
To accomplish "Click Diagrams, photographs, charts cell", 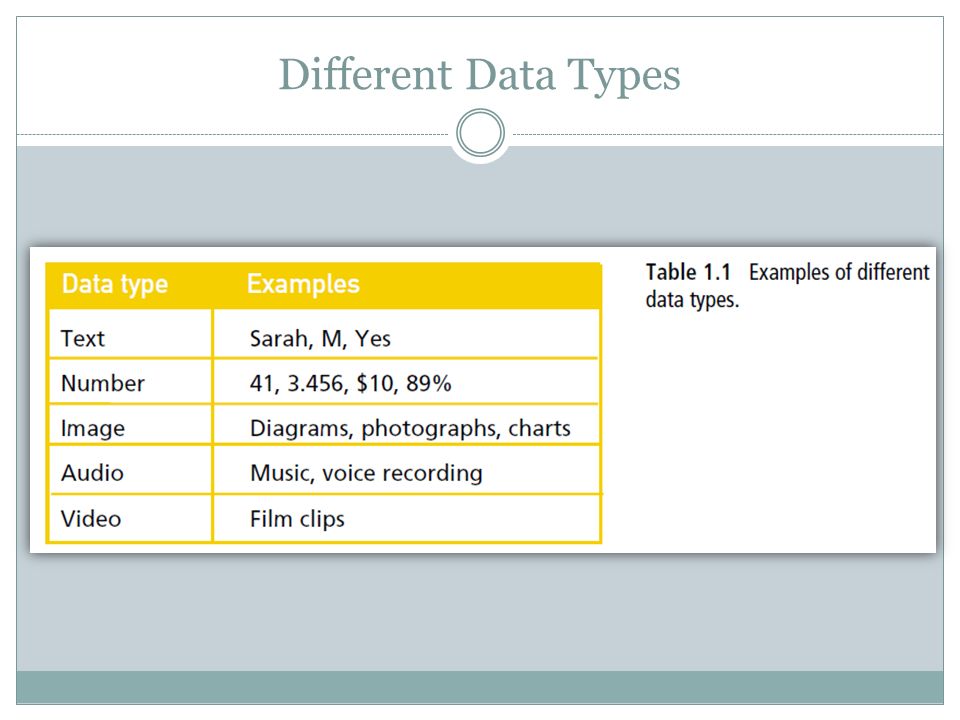I will 405,425.
